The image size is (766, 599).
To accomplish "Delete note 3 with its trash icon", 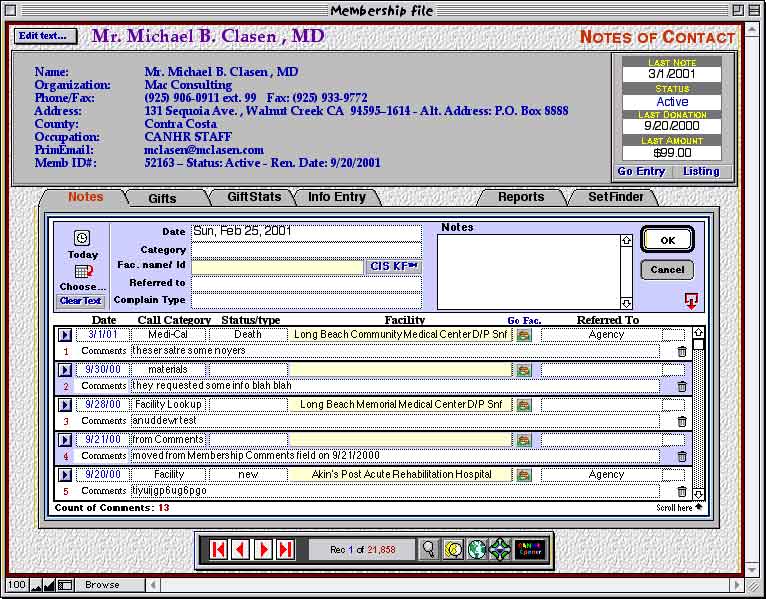I will 682,421.
